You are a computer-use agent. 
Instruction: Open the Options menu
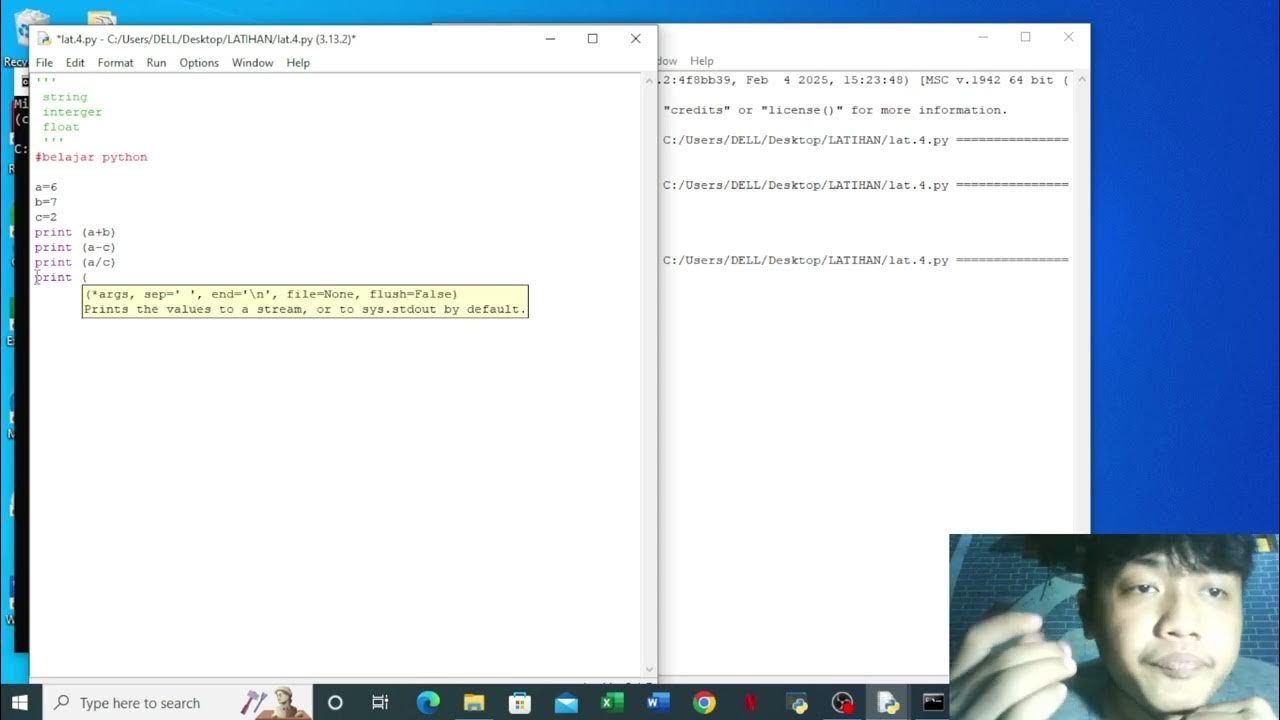tap(199, 62)
